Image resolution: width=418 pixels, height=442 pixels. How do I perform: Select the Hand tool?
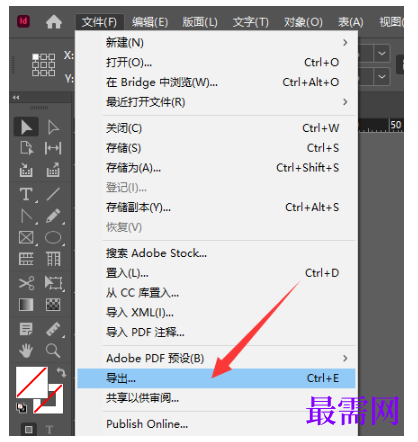point(26,351)
